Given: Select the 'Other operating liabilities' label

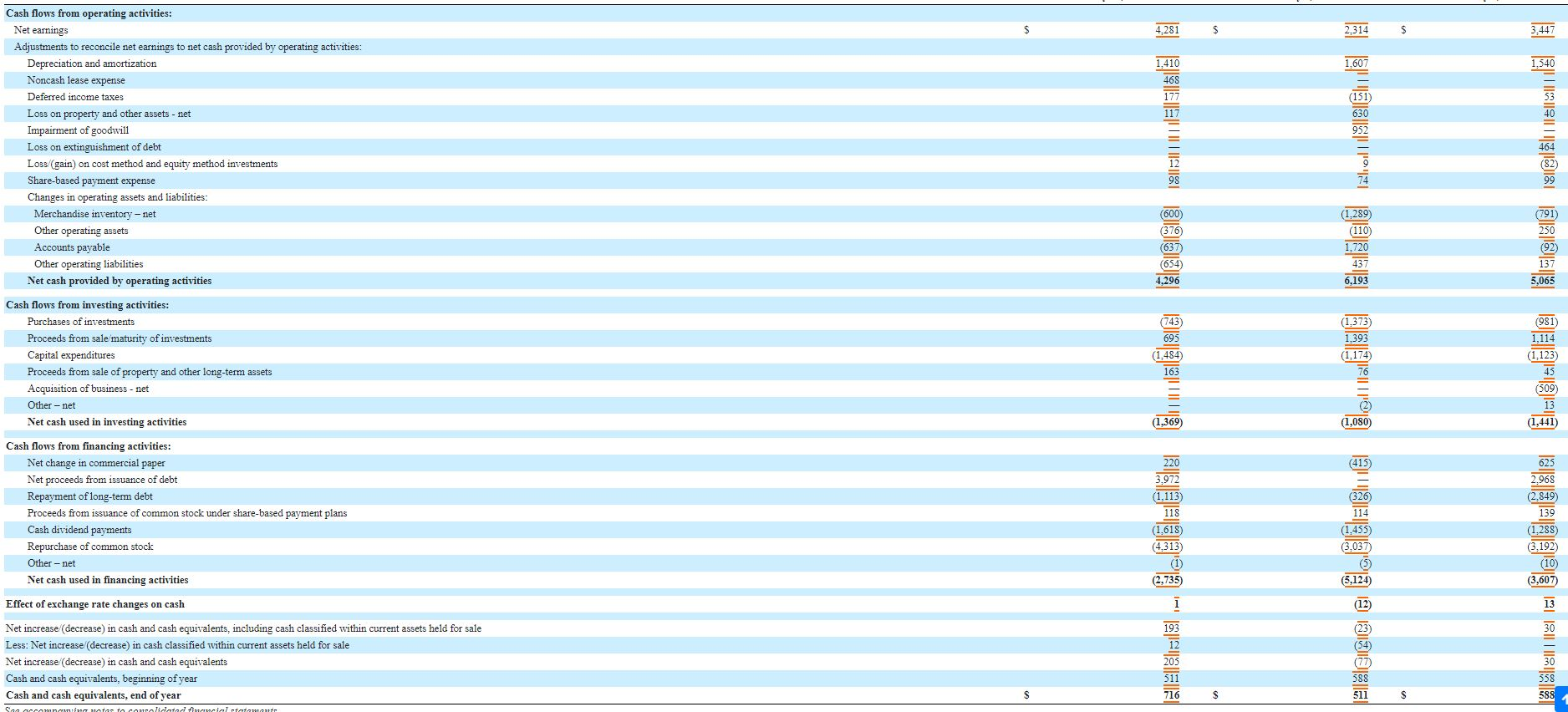Looking at the screenshot, I should coord(89,264).
